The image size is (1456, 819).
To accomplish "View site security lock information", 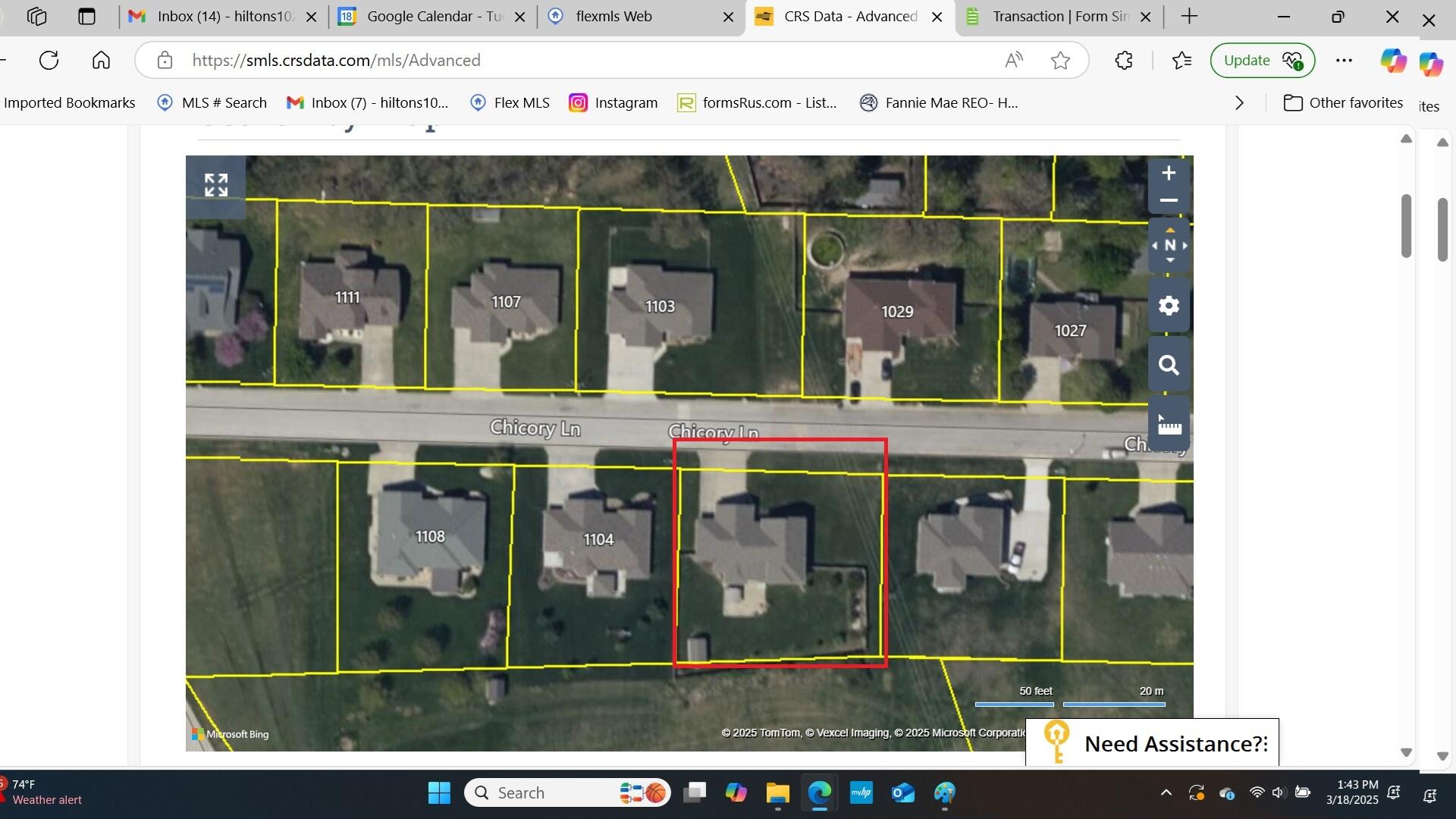I will 165,61.
